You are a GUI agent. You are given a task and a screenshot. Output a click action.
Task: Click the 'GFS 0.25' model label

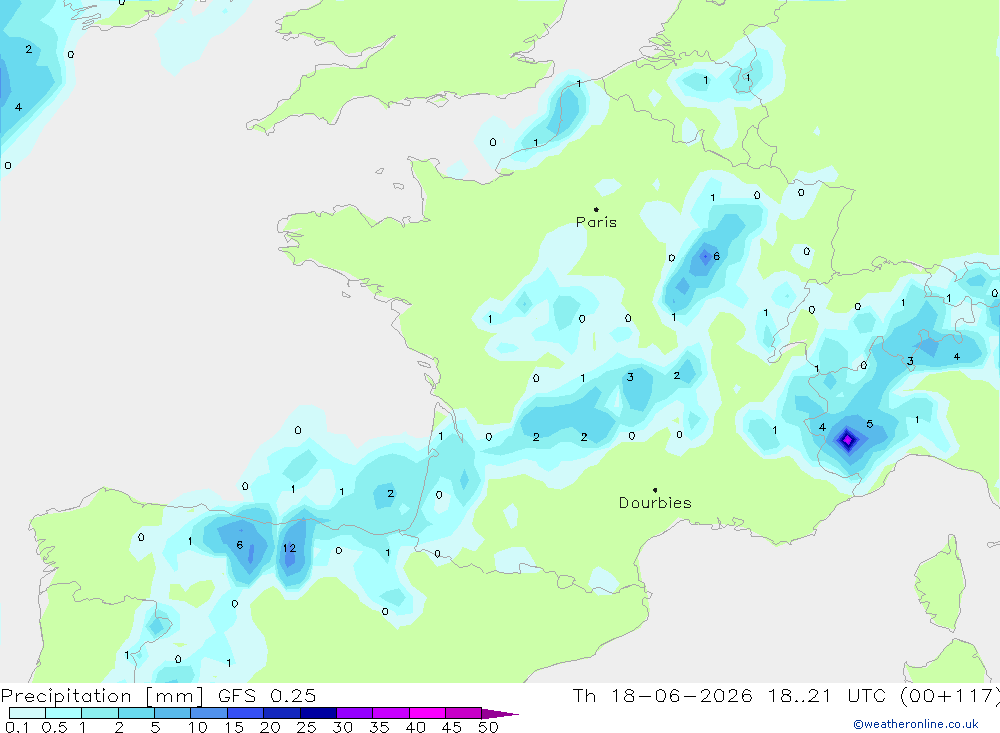267,696
